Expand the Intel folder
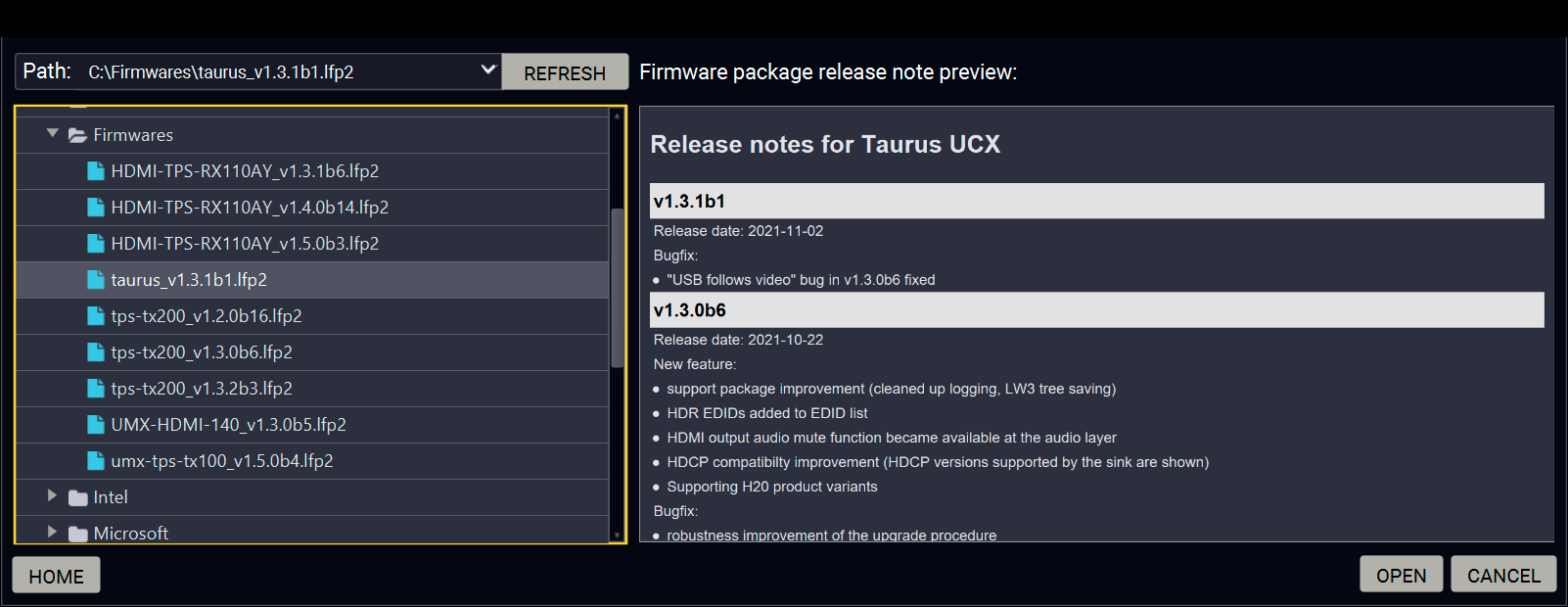 53,496
